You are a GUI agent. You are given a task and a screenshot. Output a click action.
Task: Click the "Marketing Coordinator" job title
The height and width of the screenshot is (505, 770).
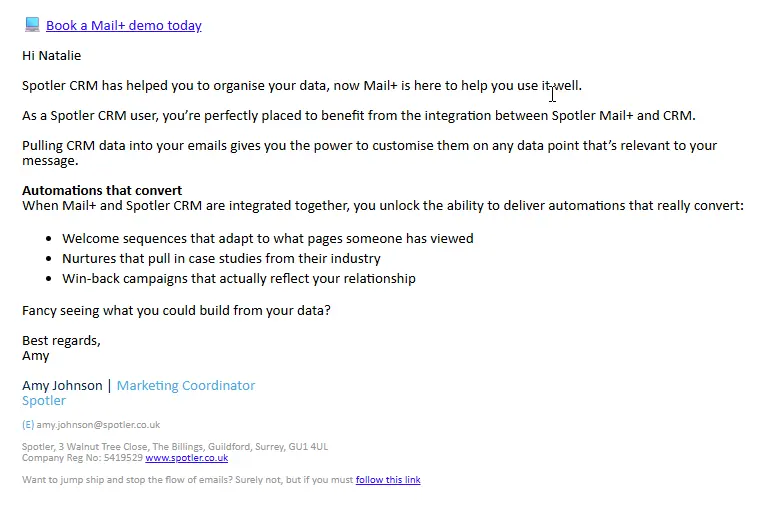tap(186, 386)
